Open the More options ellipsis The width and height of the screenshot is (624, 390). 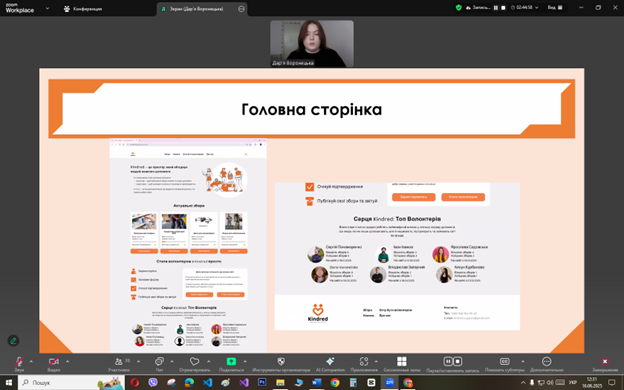pyautogui.click(x=546, y=361)
